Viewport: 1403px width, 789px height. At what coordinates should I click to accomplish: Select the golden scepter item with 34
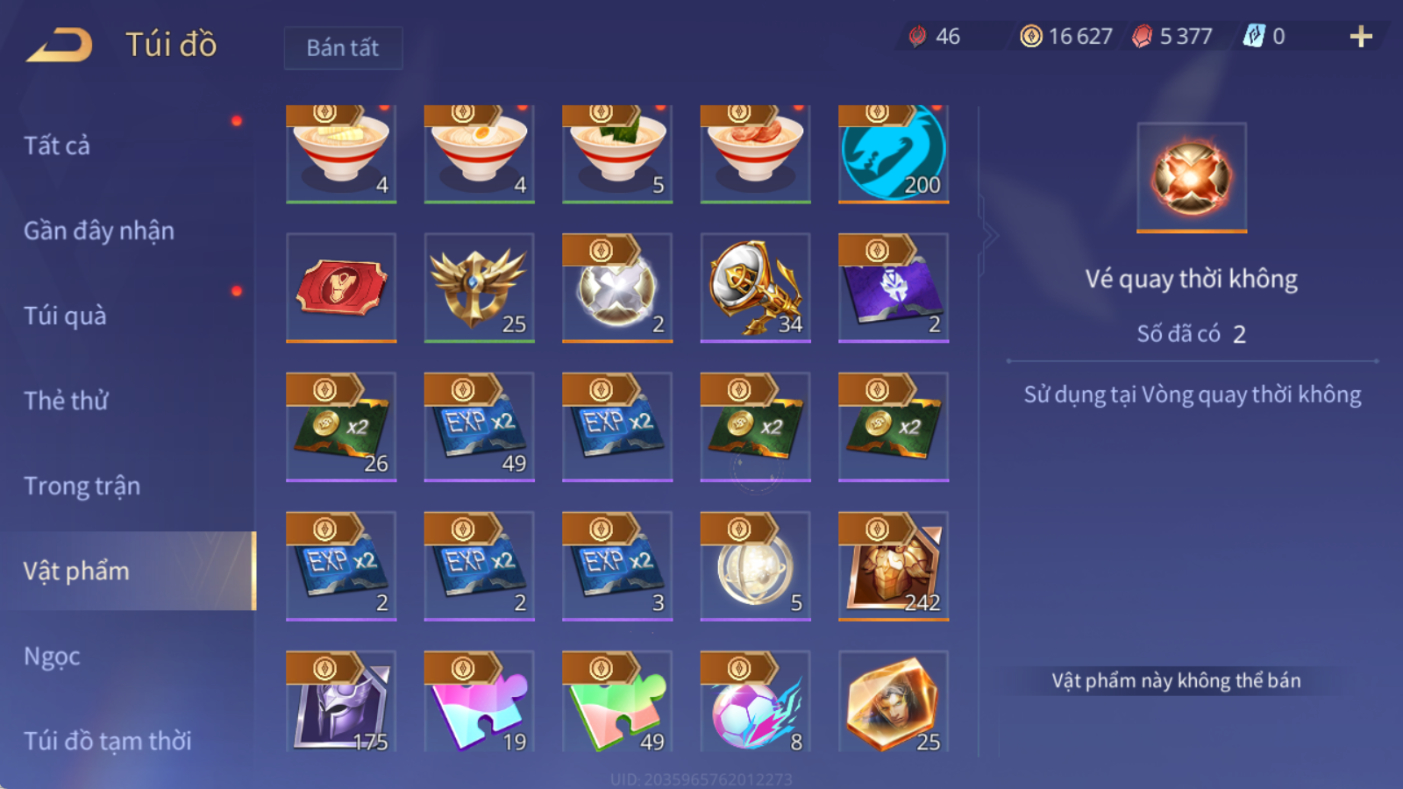[x=755, y=288]
